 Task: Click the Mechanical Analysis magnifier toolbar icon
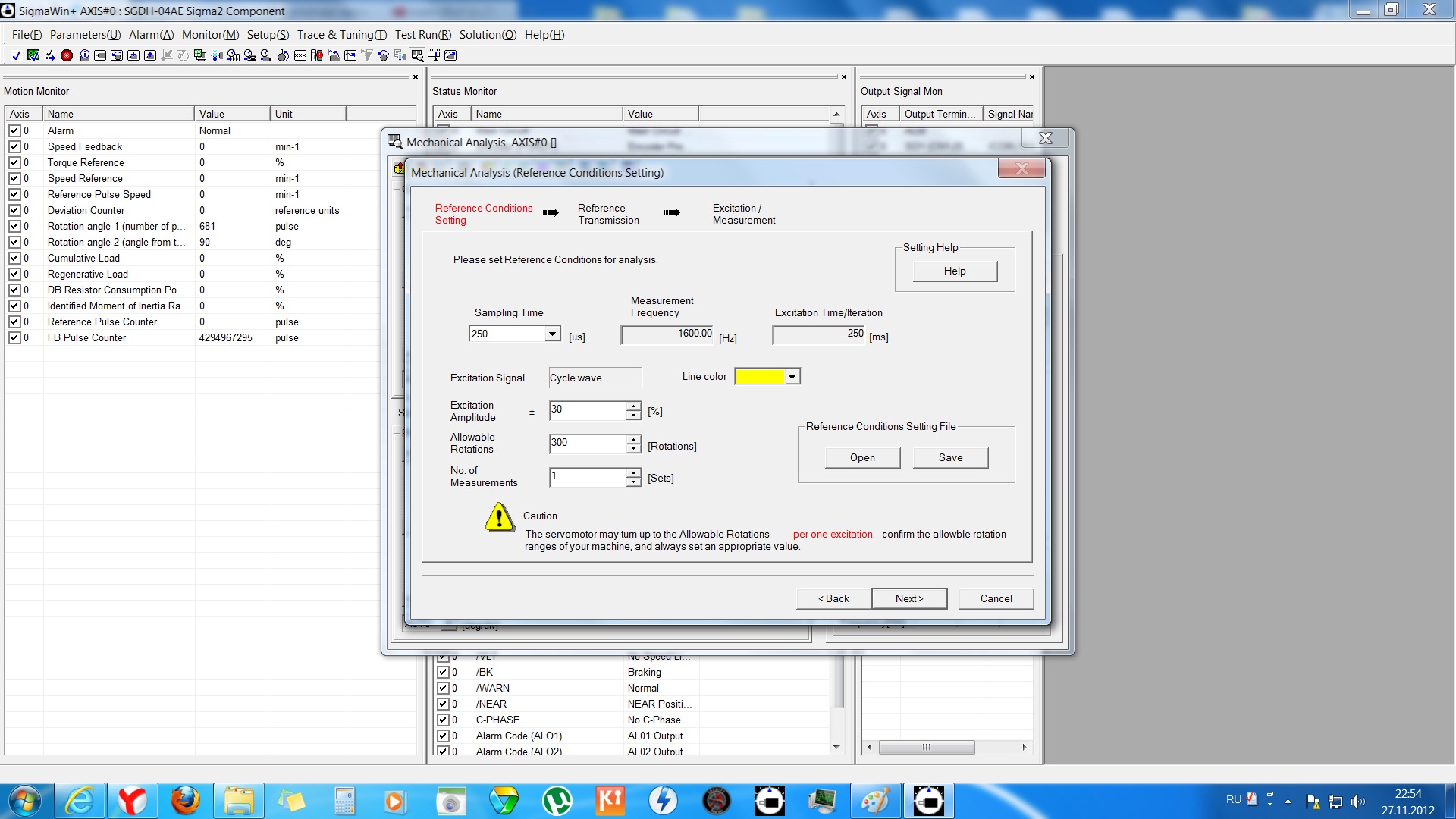(417, 55)
